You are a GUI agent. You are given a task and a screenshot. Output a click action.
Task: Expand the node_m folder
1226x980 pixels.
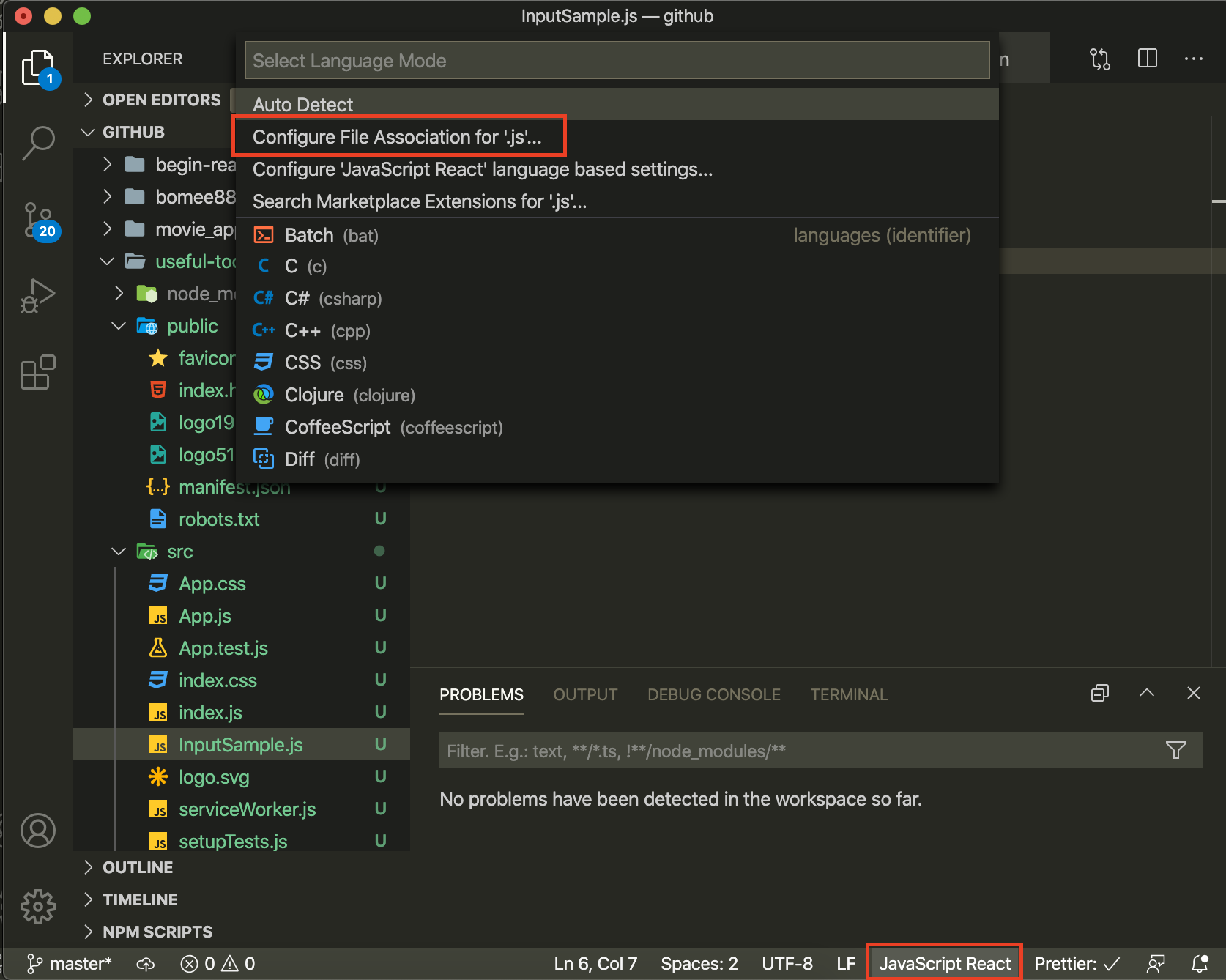tap(176, 294)
